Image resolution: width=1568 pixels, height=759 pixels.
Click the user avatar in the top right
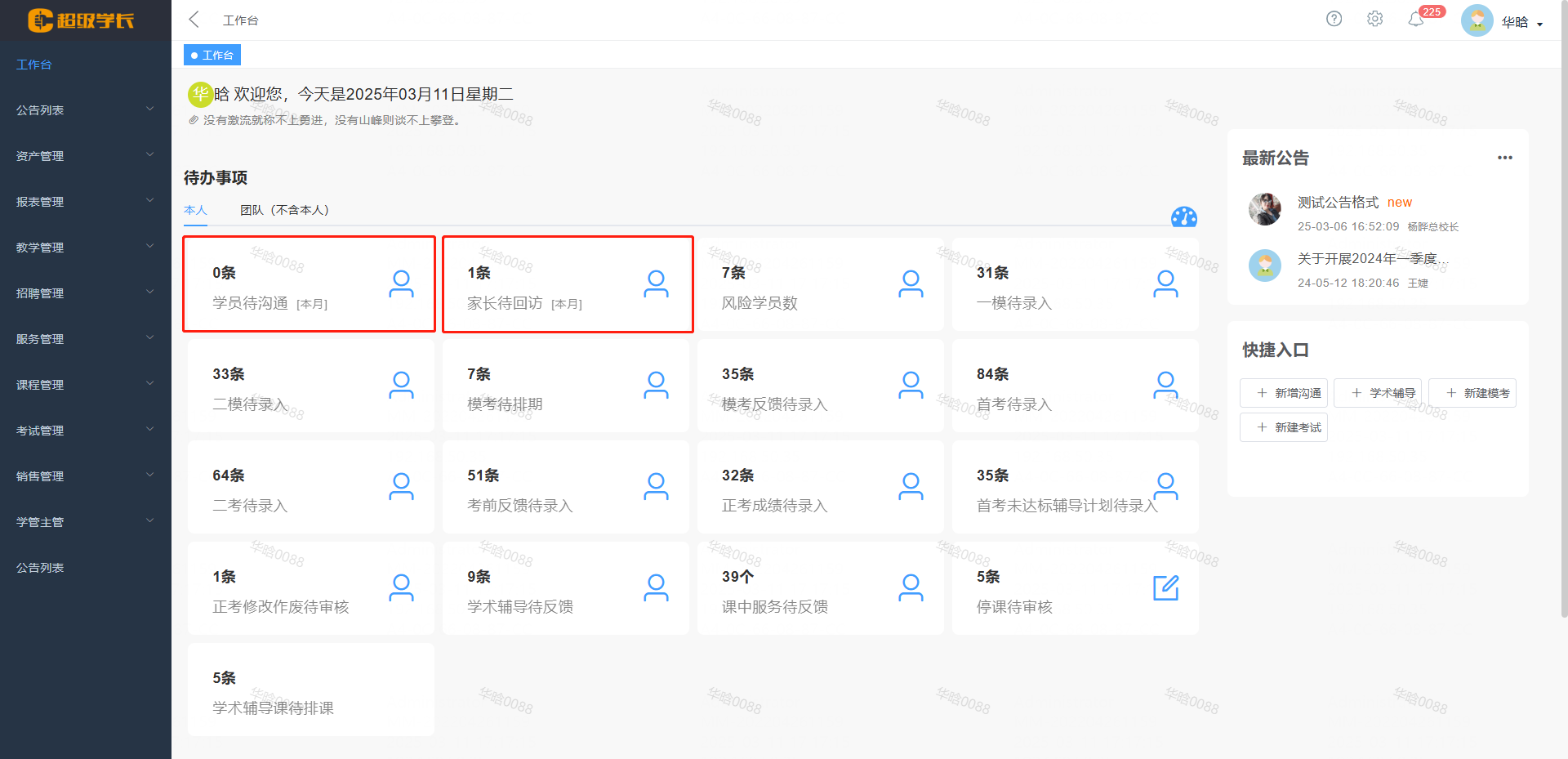click(1477, 20)
